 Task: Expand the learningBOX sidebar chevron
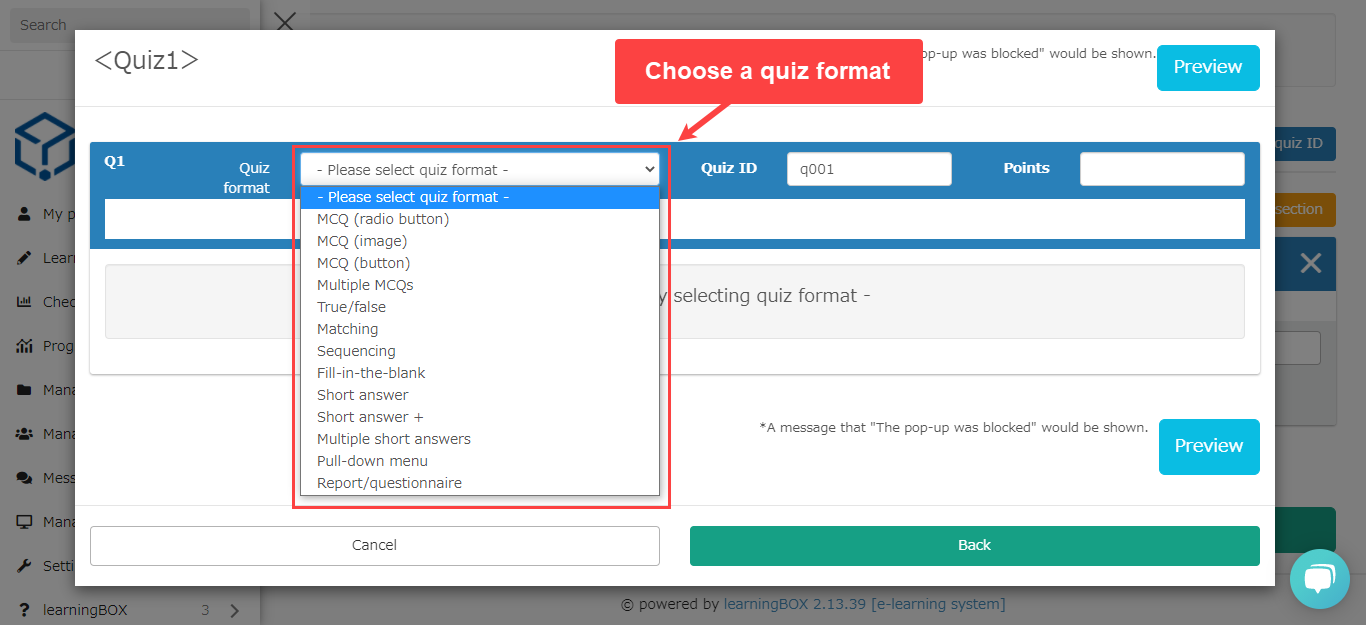(x=234, y=610)
